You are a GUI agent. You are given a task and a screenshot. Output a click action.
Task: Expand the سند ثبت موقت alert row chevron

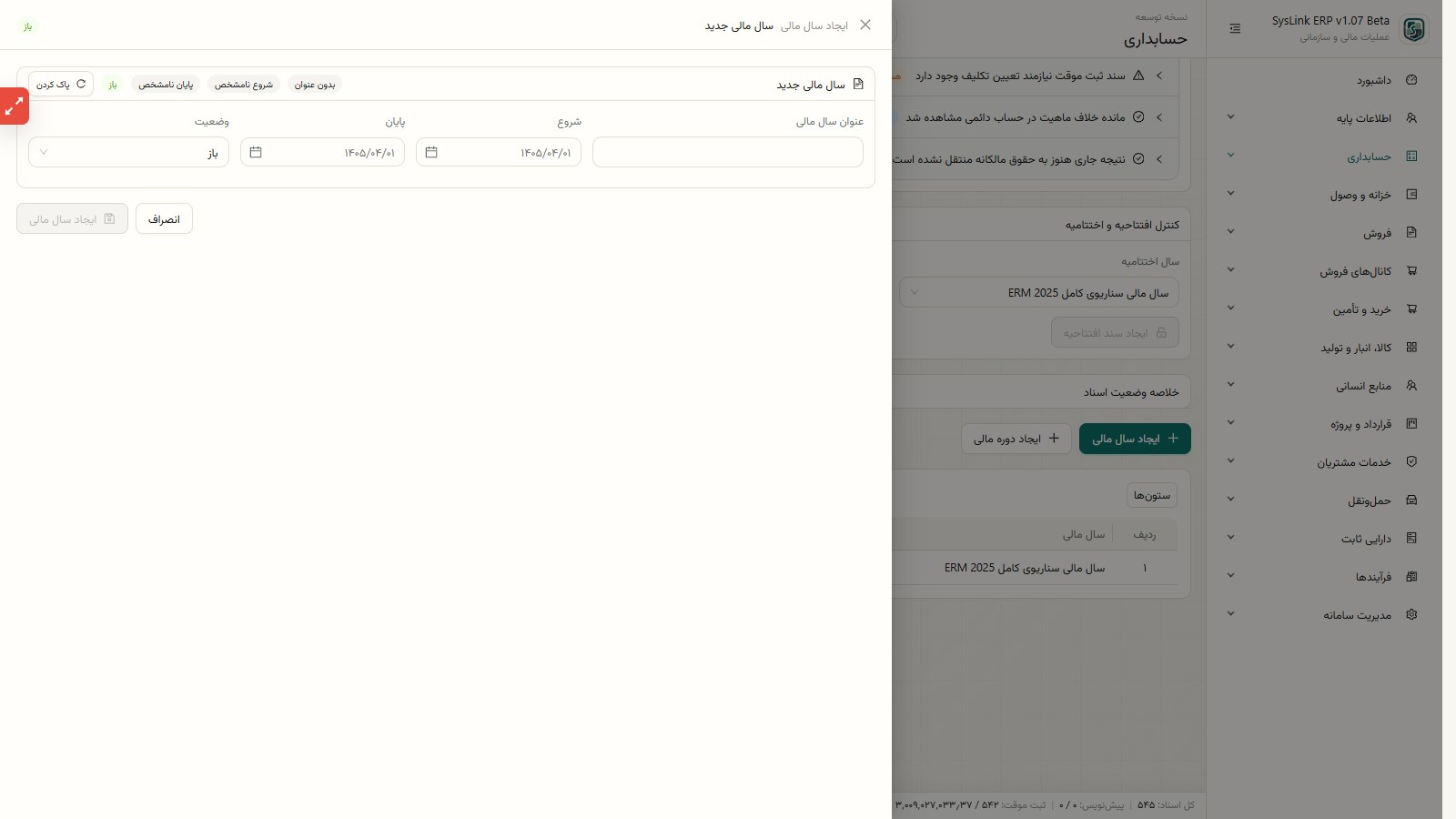[1159, 76]
